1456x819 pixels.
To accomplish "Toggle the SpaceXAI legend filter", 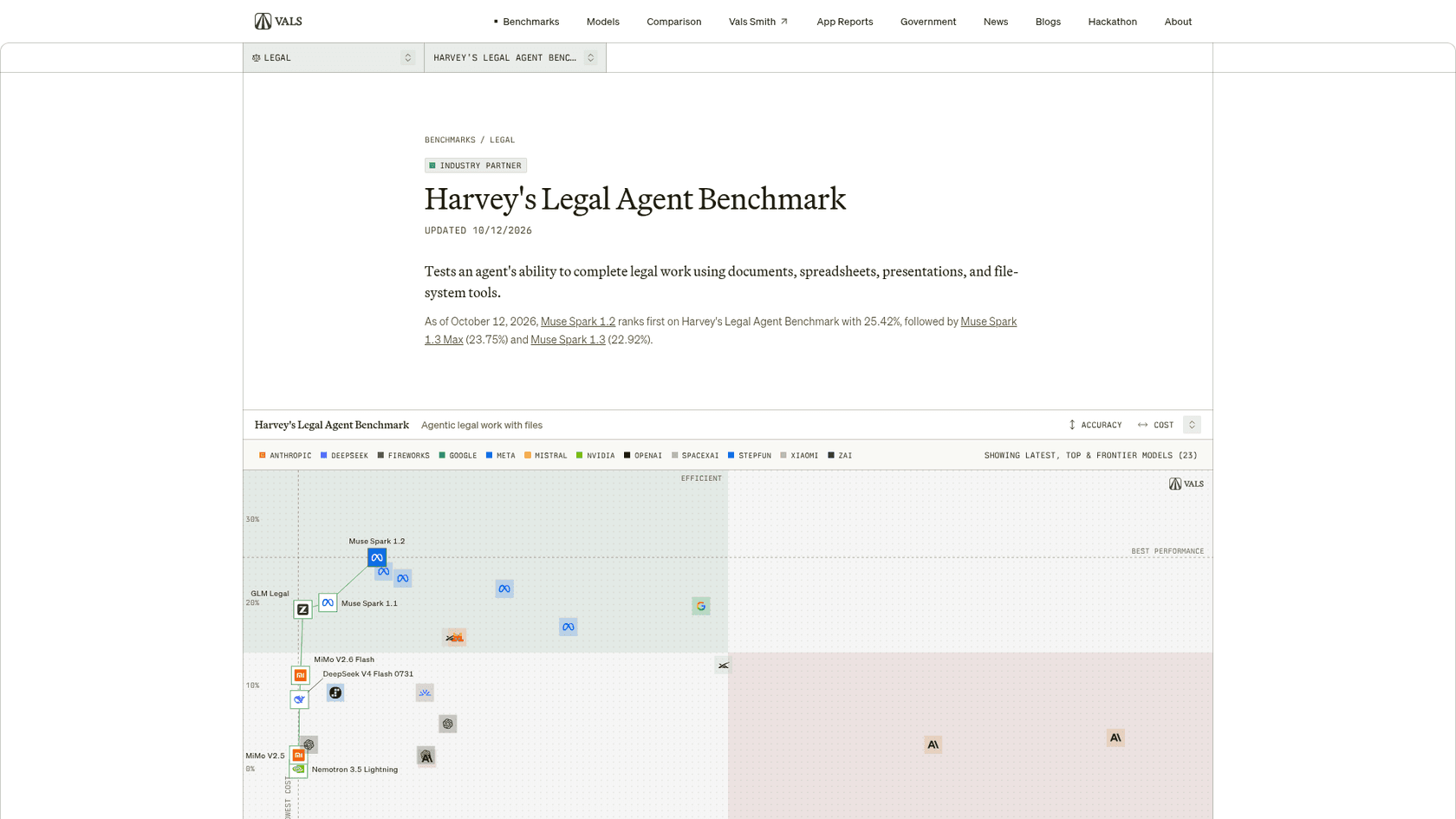I will (695, 455).
